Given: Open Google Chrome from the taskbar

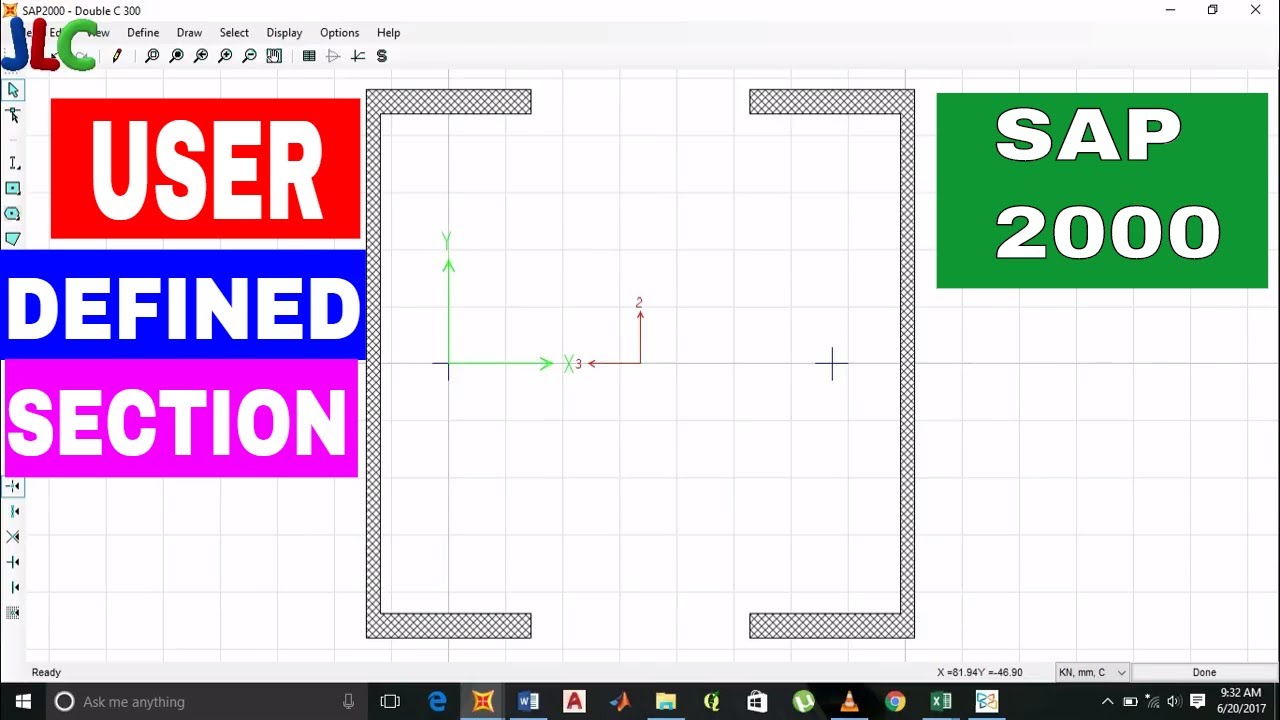Looking at the screenshot, I should tap(895, 702).
